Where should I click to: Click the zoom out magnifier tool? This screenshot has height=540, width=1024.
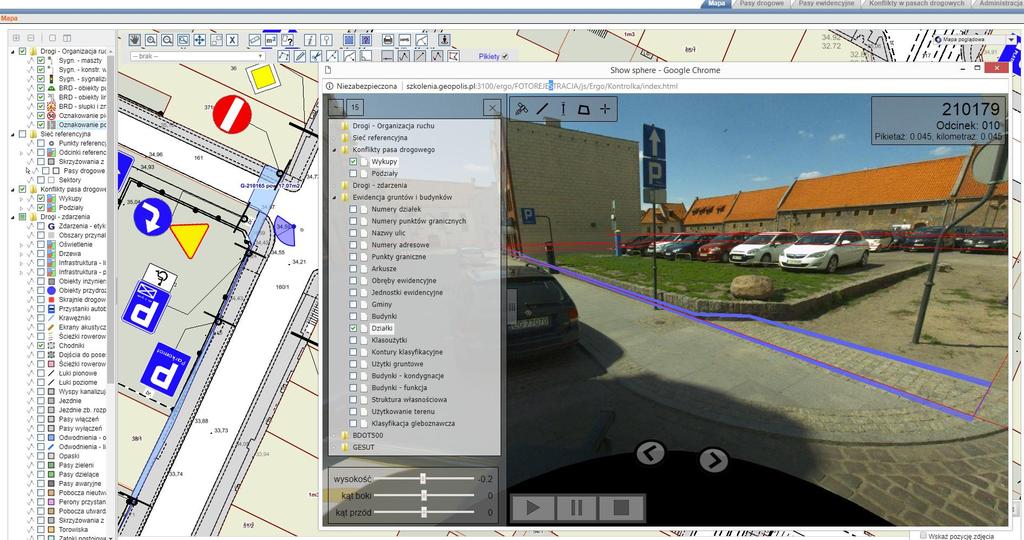(167, 40)
